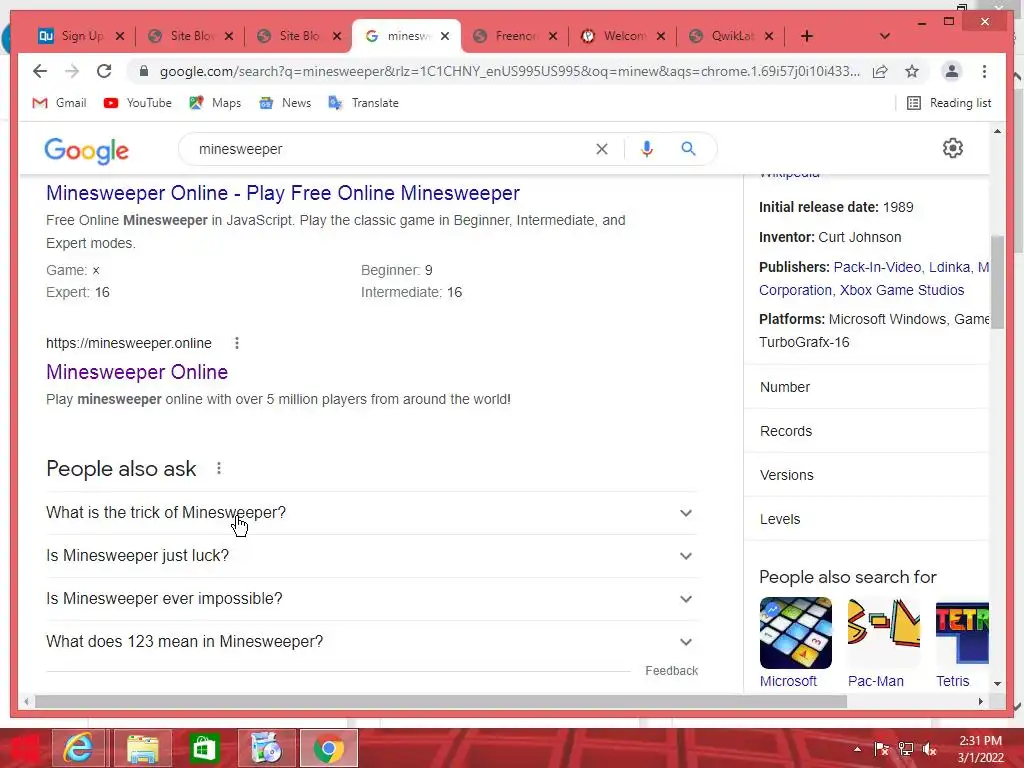The image size is (1024, 768).
Task: Open the Reading list
Action: 949,103
